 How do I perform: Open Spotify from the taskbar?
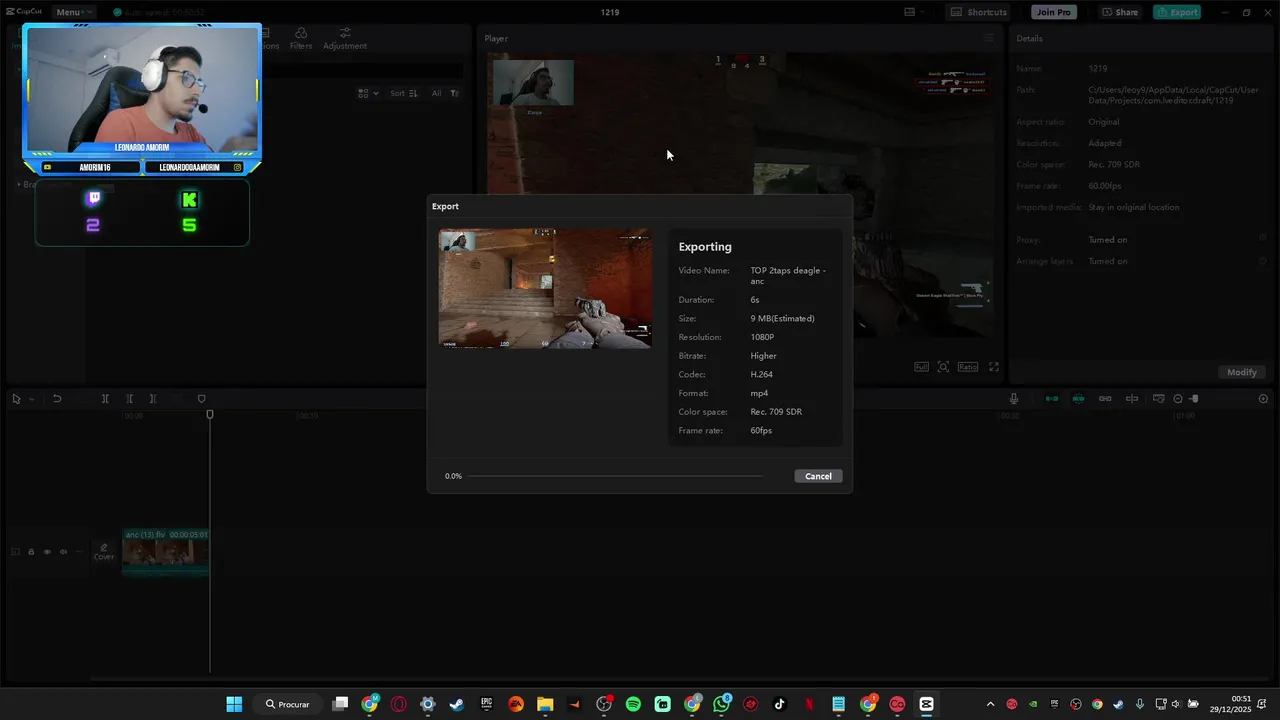click(633, 704)
